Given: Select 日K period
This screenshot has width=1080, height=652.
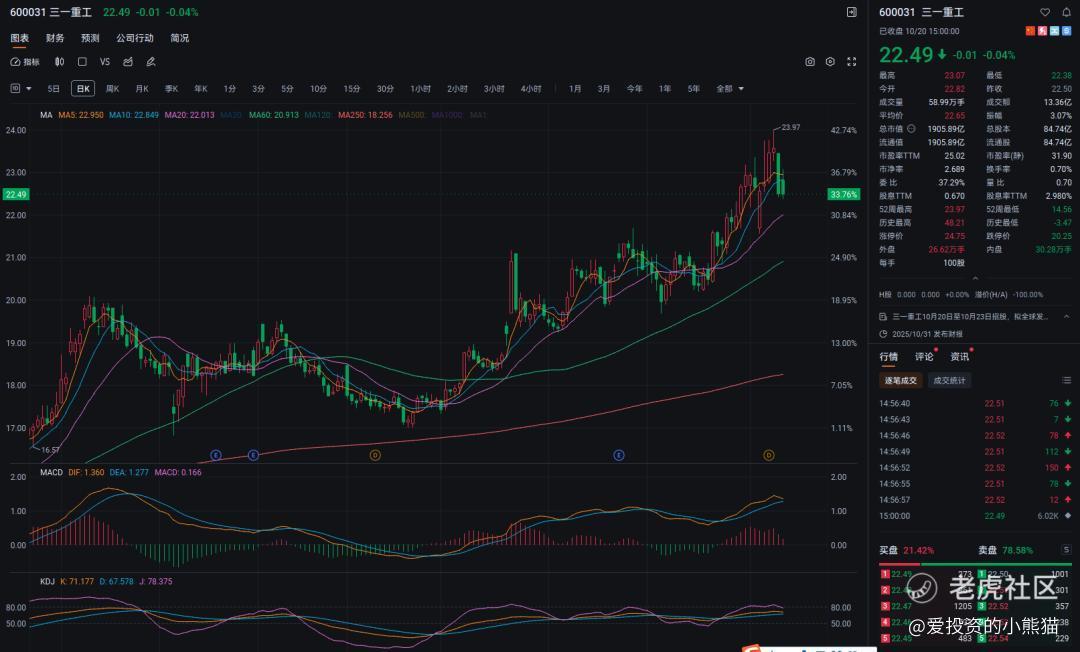Looking at the screenshot, I should (83, 89).
